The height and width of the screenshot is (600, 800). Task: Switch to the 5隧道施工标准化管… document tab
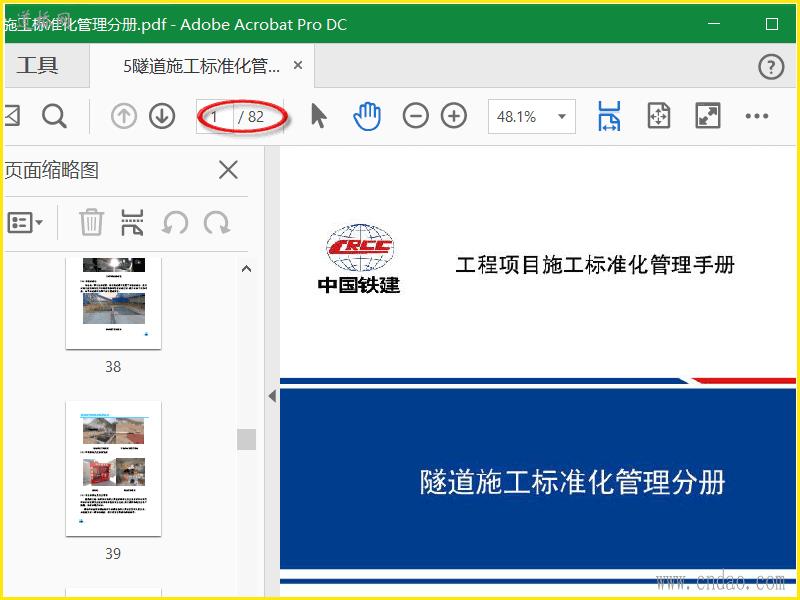pyautogui.click(x=201, y=66)
